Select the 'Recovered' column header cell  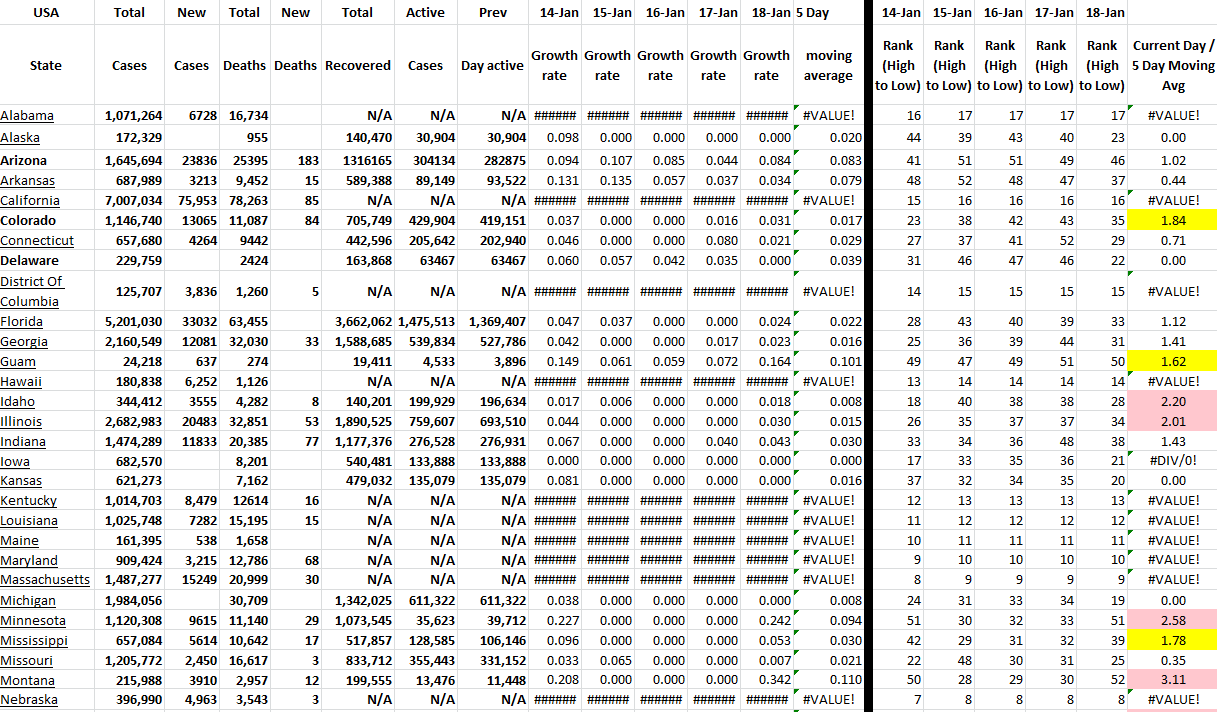(357, 66)
